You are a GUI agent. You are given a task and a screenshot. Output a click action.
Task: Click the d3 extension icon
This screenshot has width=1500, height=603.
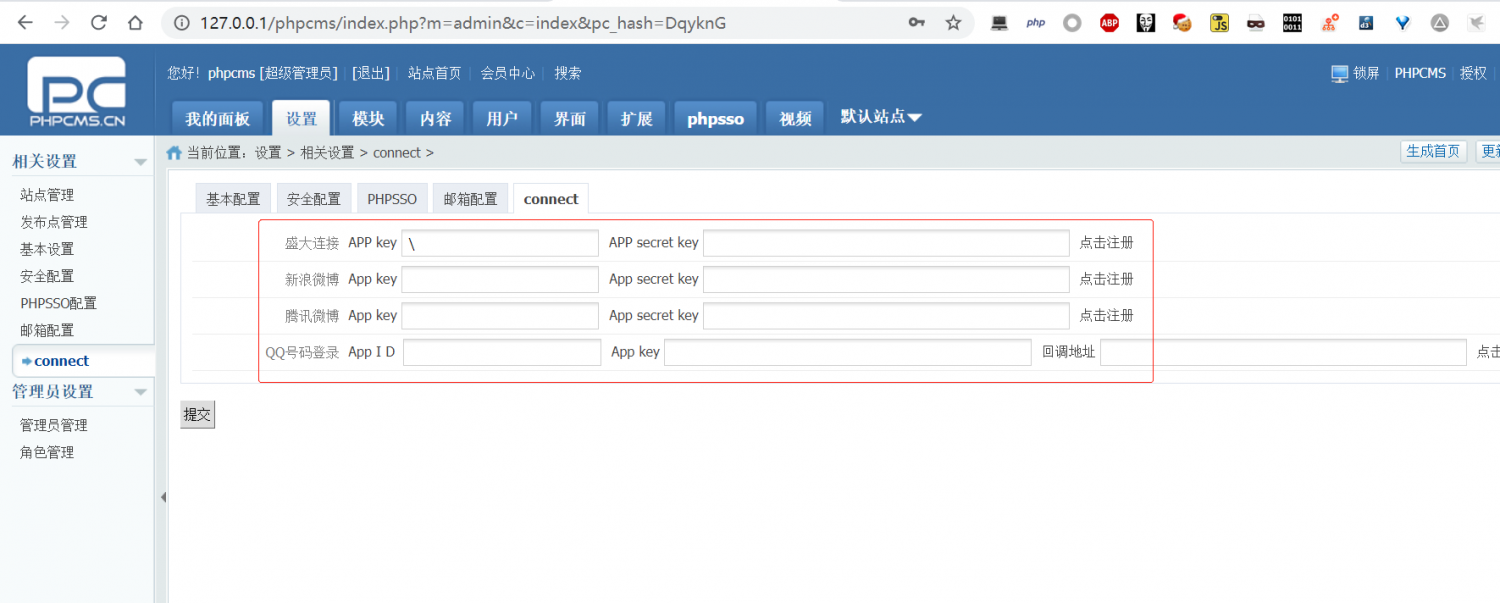1366,22
